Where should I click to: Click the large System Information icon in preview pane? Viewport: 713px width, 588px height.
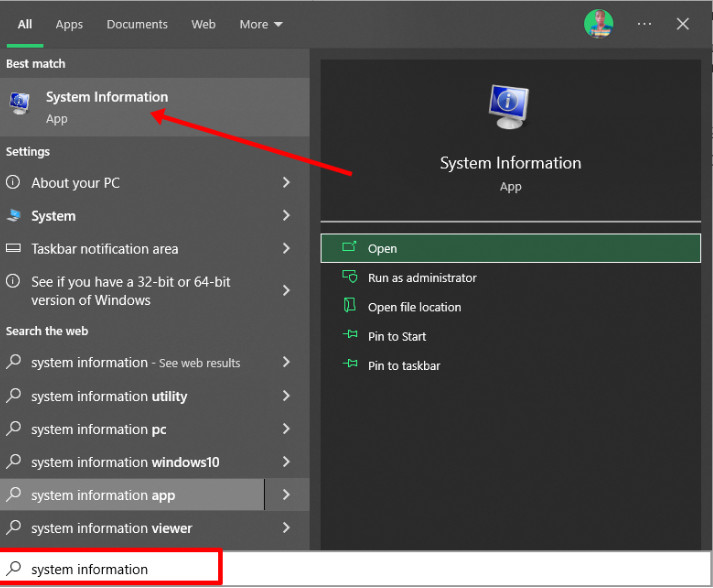point(508,106)
